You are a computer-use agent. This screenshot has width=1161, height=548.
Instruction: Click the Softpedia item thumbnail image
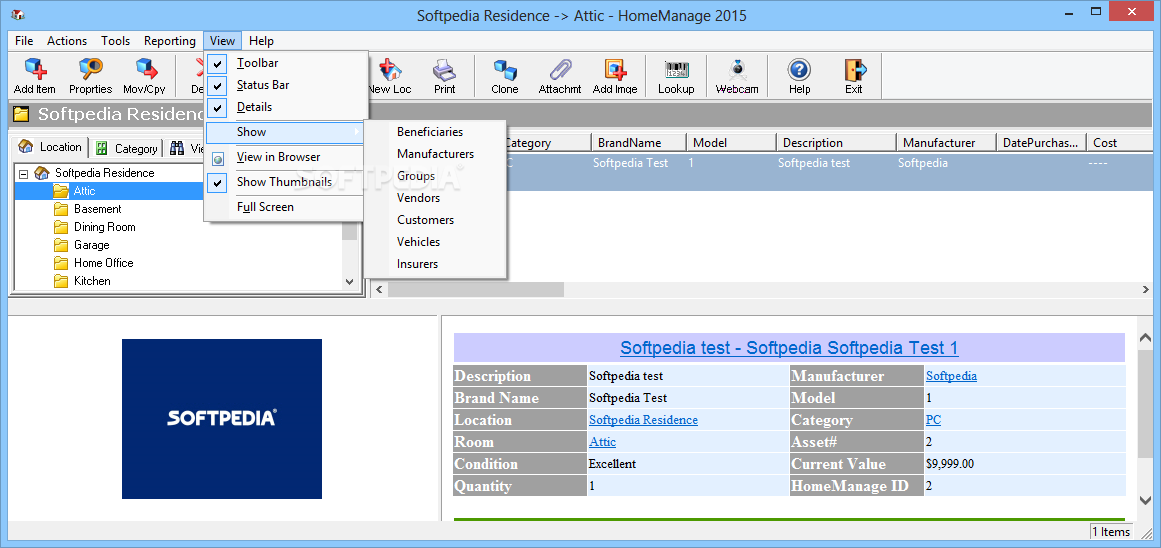[x=221, y=418]
